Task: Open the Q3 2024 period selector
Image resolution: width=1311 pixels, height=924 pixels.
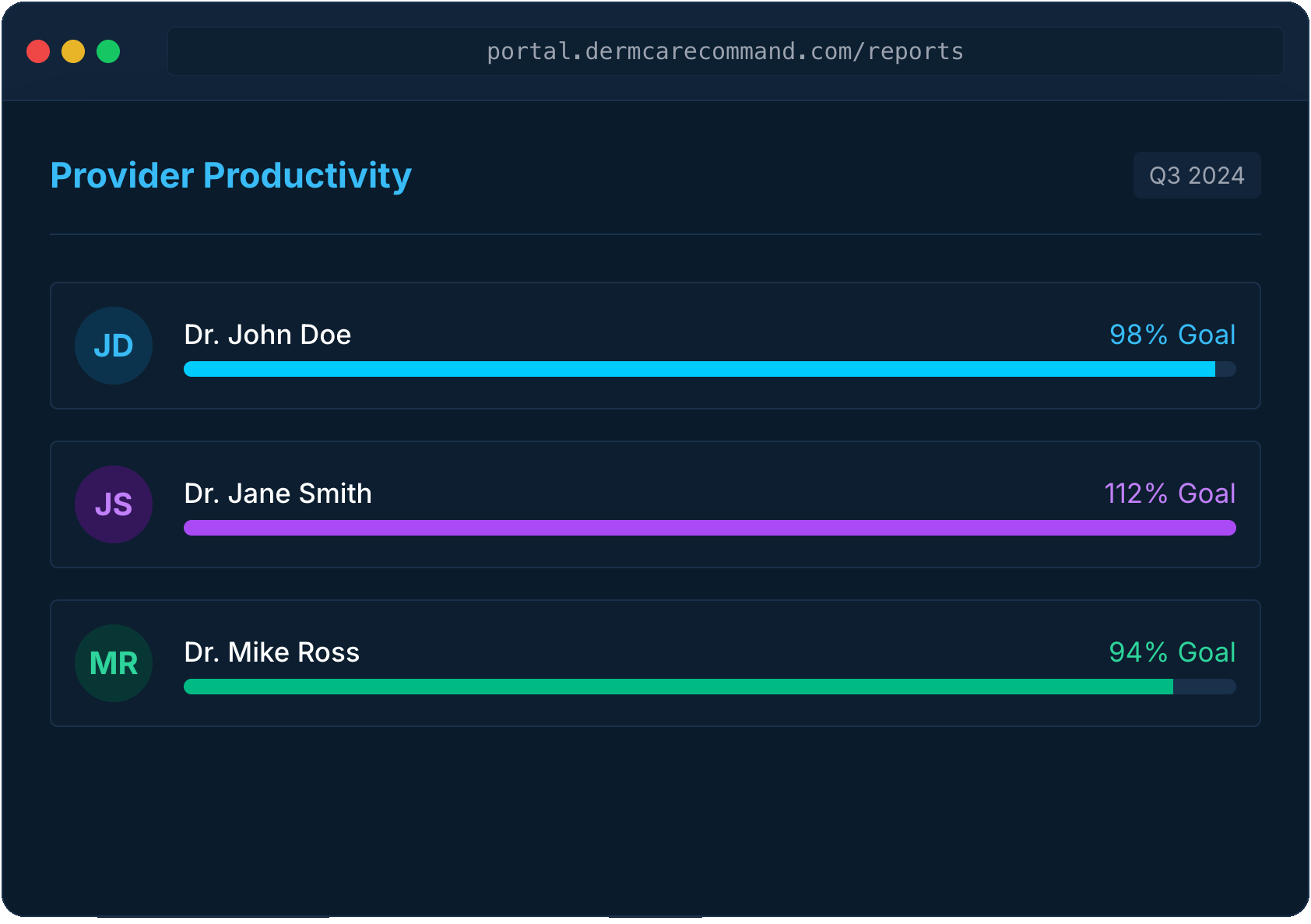Action: pos(1197,175)
